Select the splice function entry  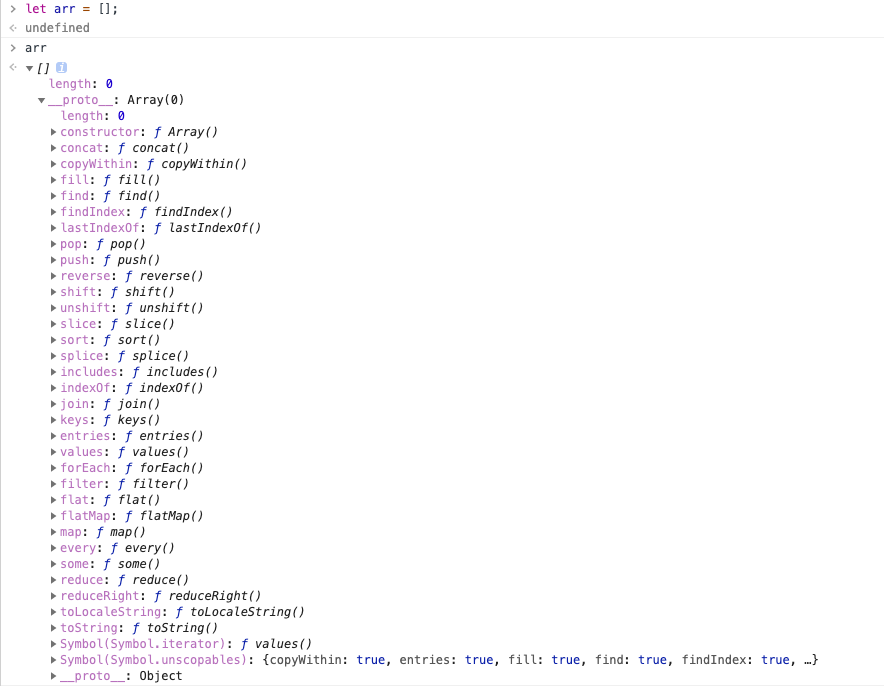tap(124, 356)
